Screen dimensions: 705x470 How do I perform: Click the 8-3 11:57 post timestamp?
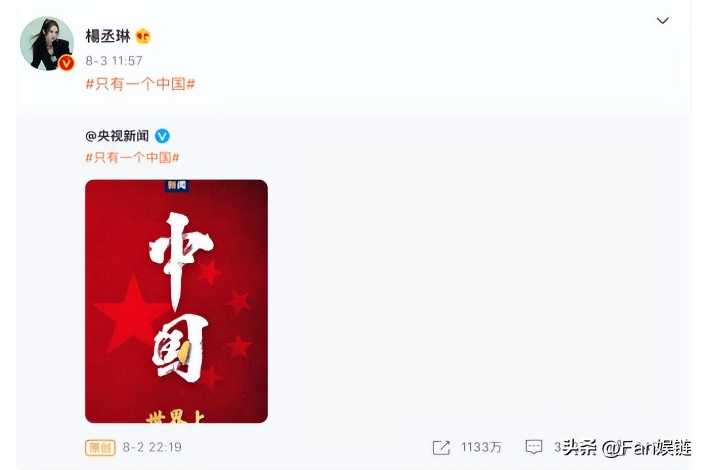tap(114, 61)
